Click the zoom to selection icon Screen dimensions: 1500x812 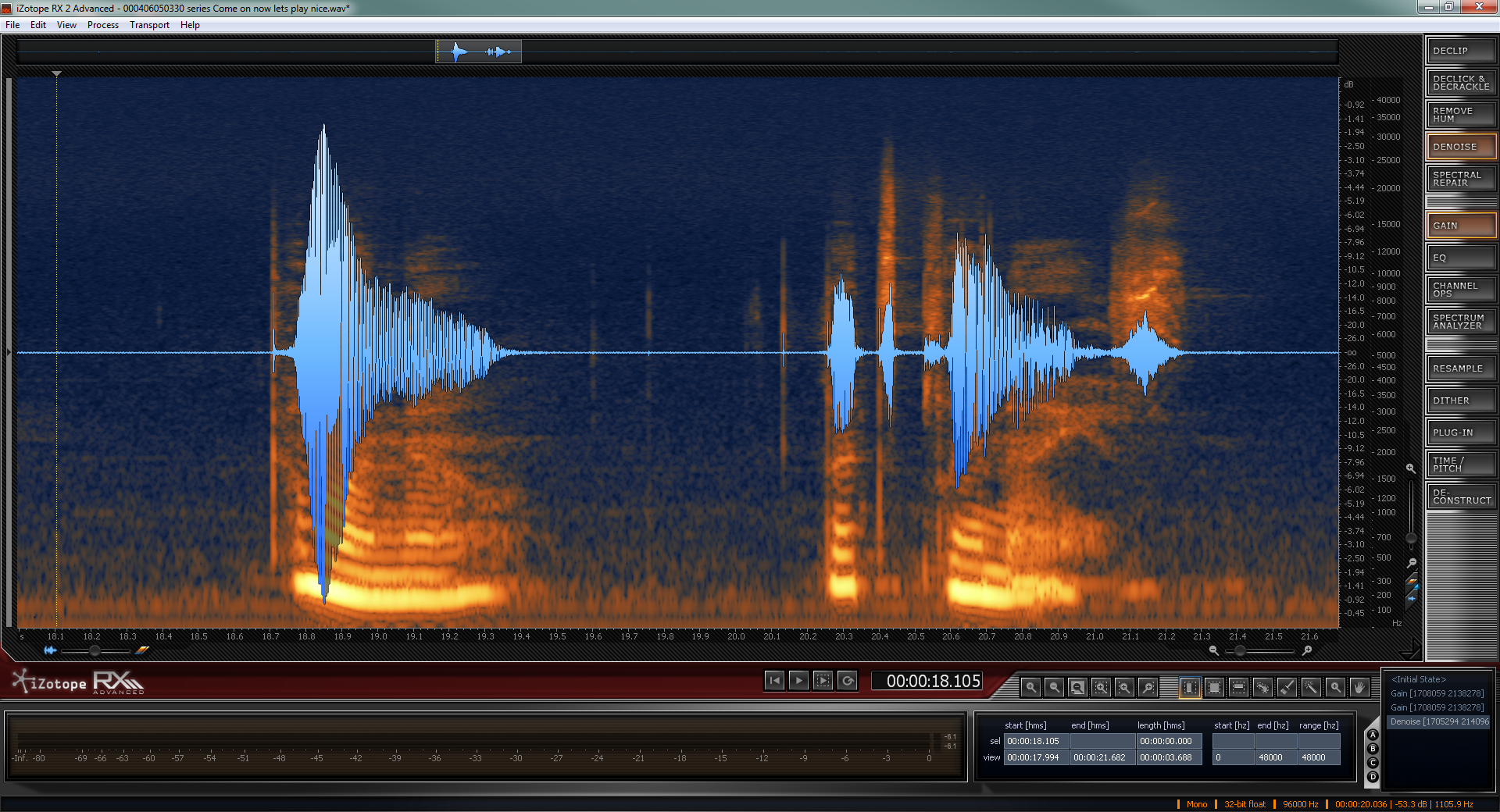1077,687
